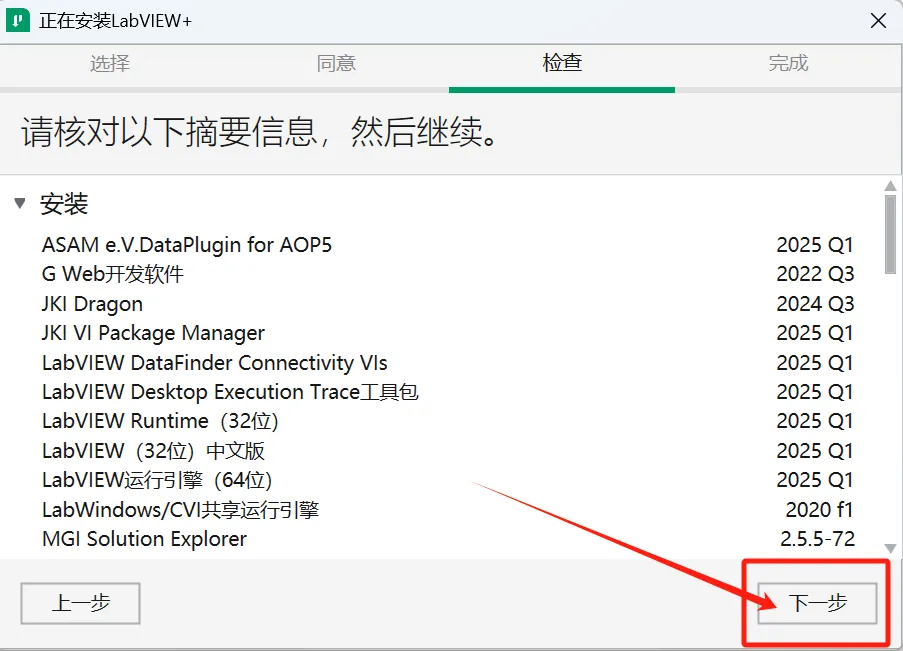The image size is (903, 651).
Task: Select LabVIEW Desktop Execution Trace工具包 entry
Action: (x=447, y=392)
